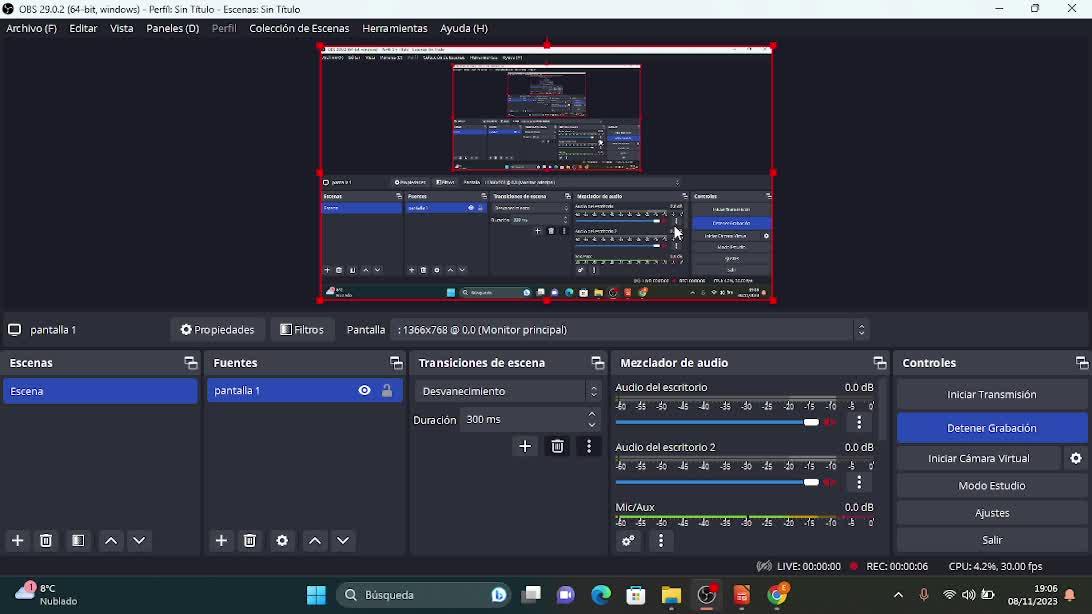Image resolution: width=1092 pixels, height=614 pixels.
Task: Open scene filters icon in Escenas panel
Action: 78,541
